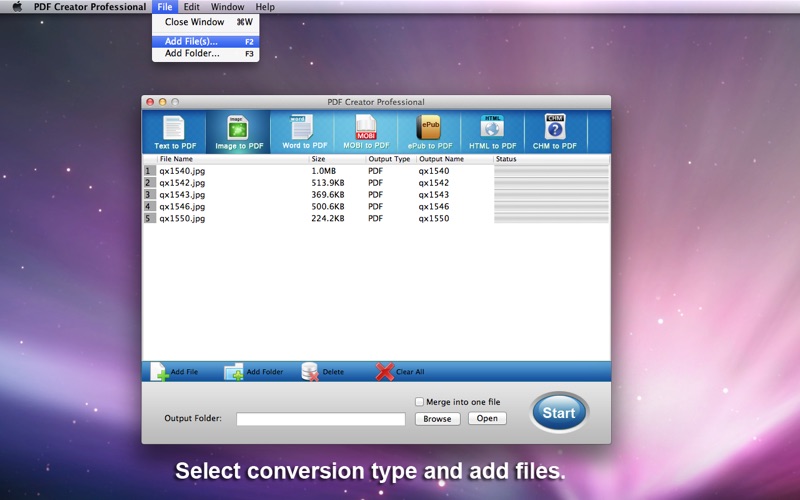Select file row qx1540.jpg
The image size is (800, 500).
376,171
